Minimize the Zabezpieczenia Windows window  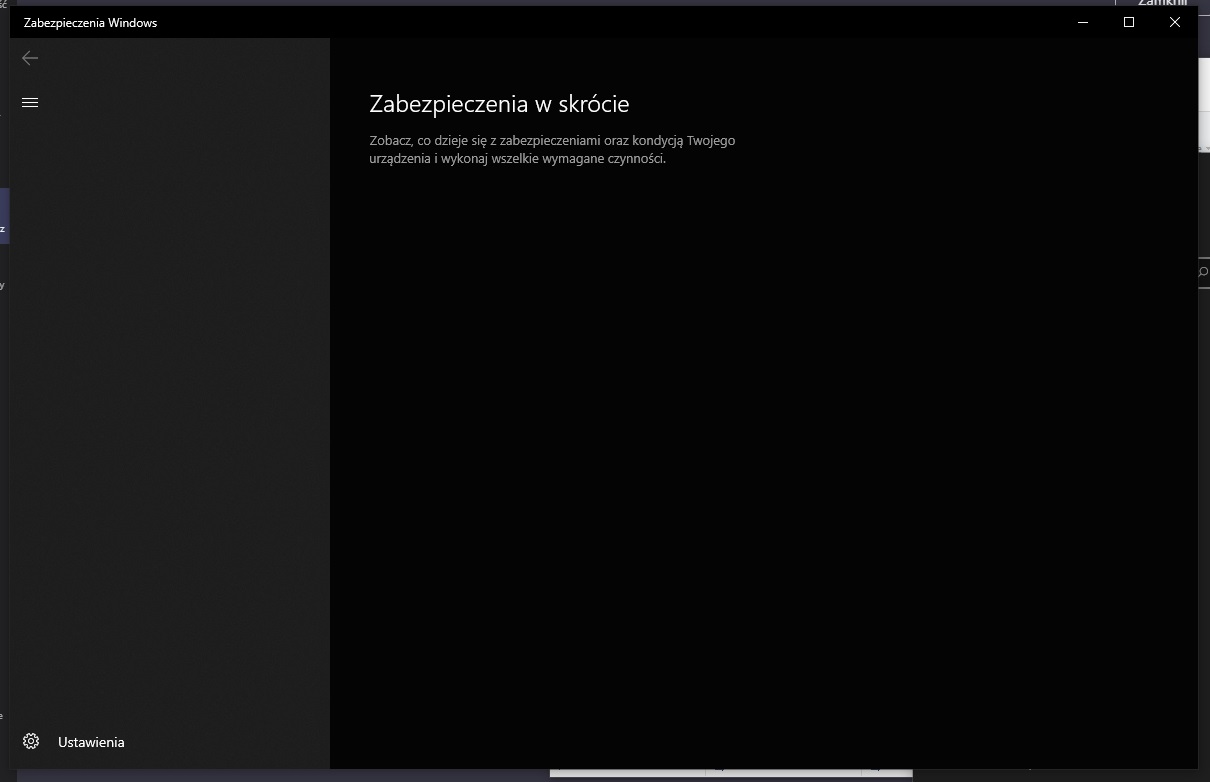pos(1083,22)
